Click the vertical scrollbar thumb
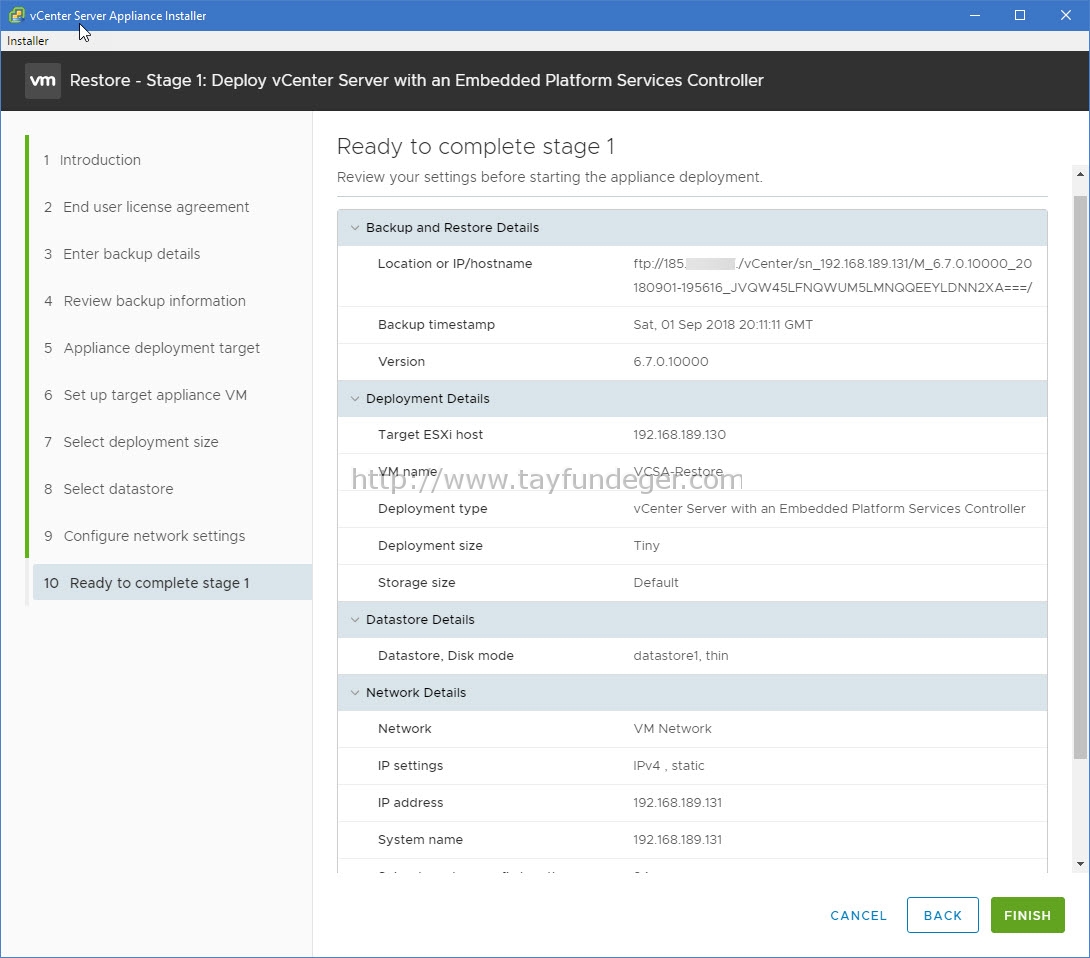 coord(1080,477)
